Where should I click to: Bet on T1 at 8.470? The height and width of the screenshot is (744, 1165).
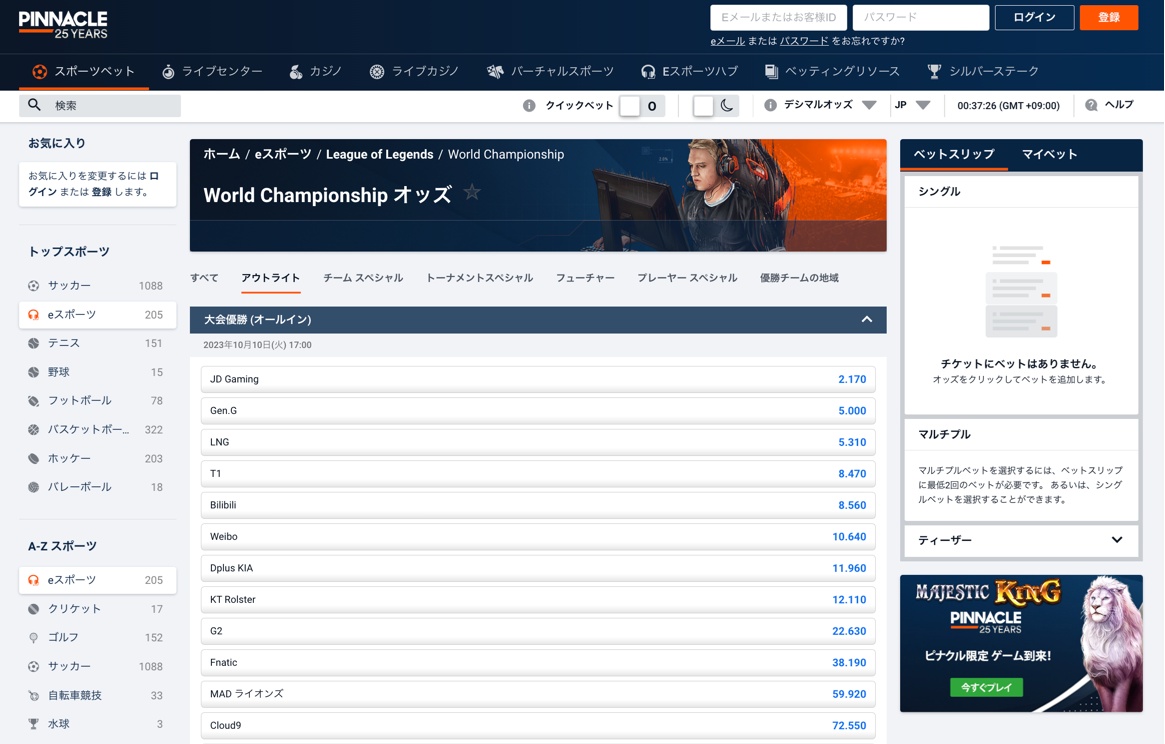tap(538, 473)
